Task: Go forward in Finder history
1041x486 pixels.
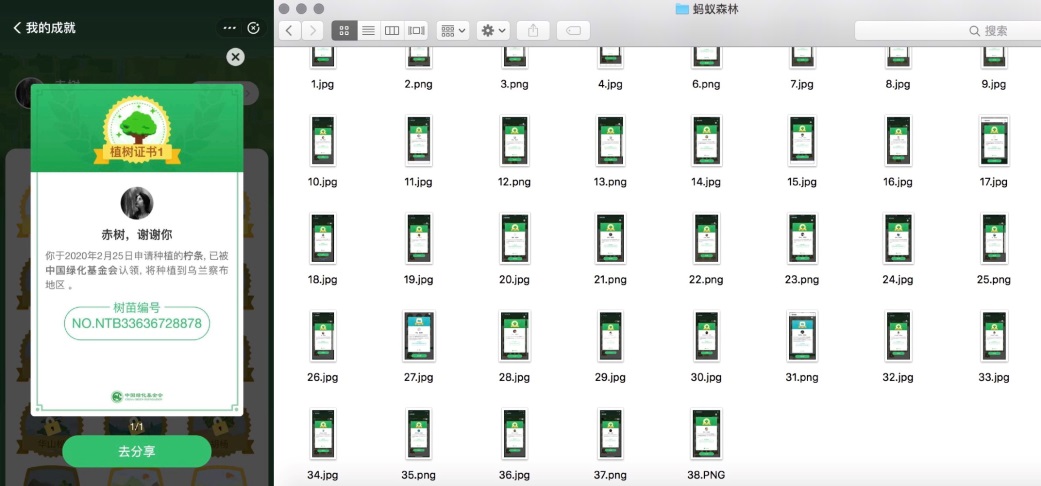Action: pyautogui.click(x=313, y=31)
